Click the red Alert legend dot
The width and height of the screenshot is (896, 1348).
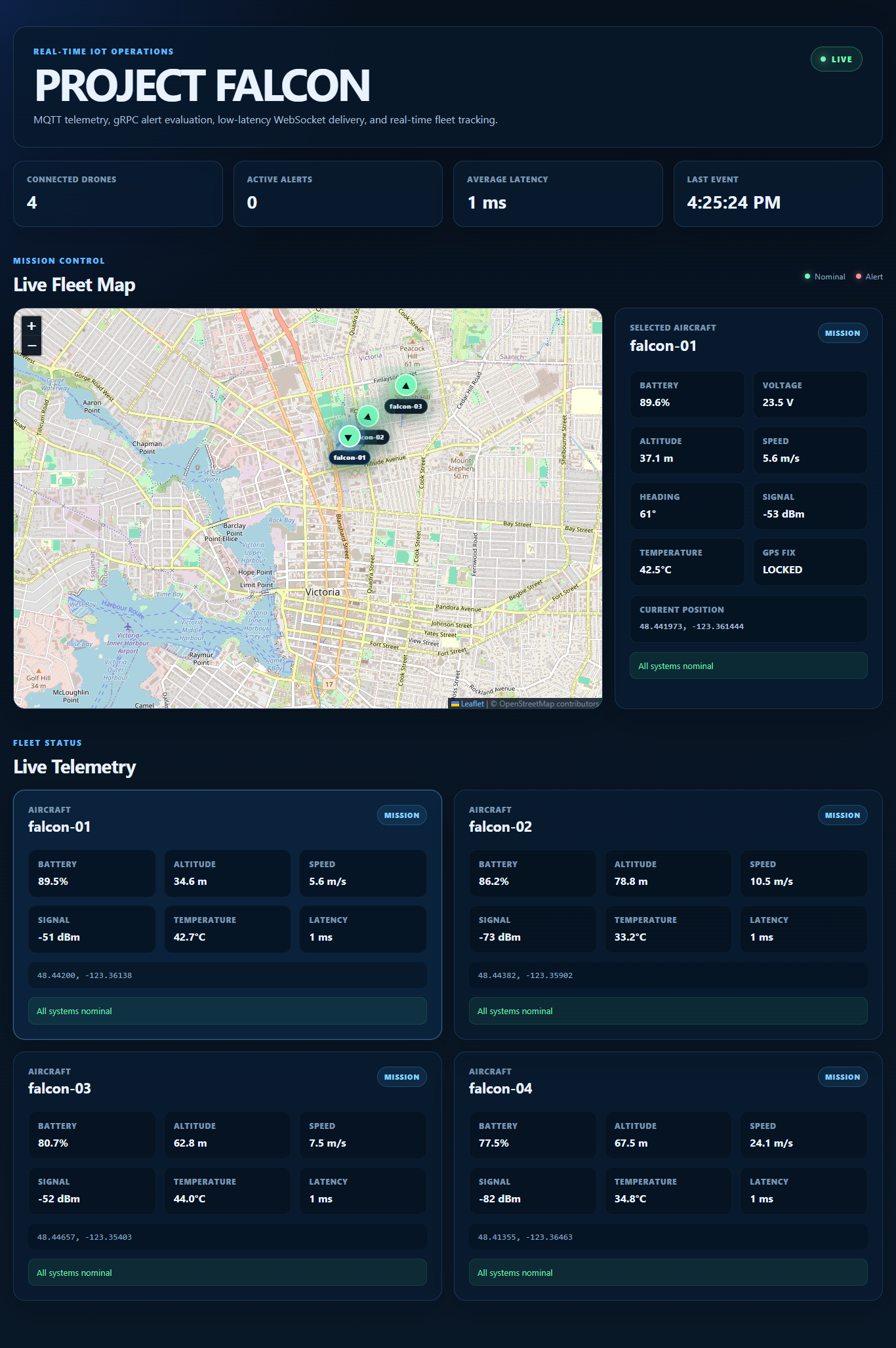[x=859, y=276]
